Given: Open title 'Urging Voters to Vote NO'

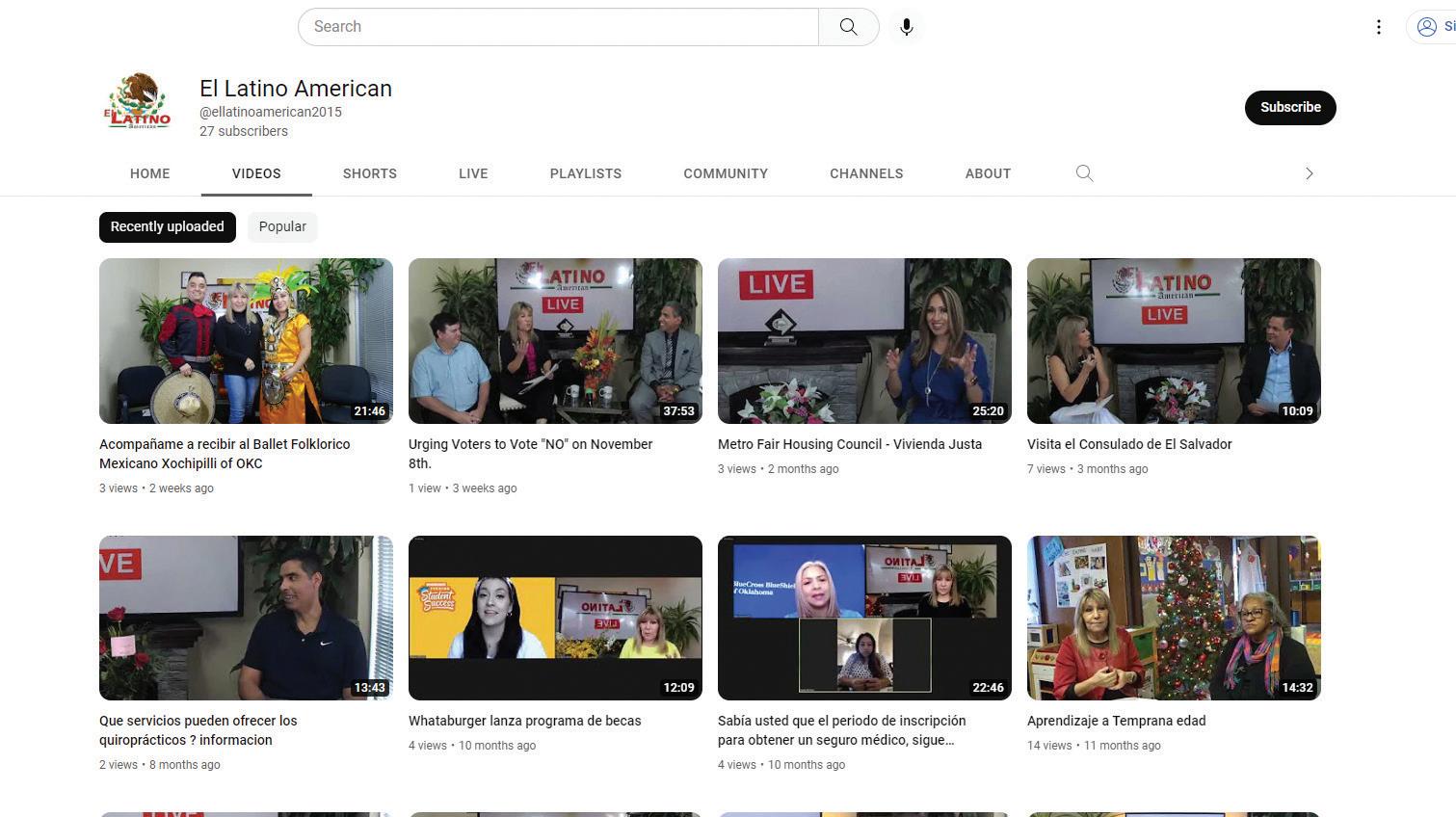Looking at the screenshot, I should click(x=531, y=454).
